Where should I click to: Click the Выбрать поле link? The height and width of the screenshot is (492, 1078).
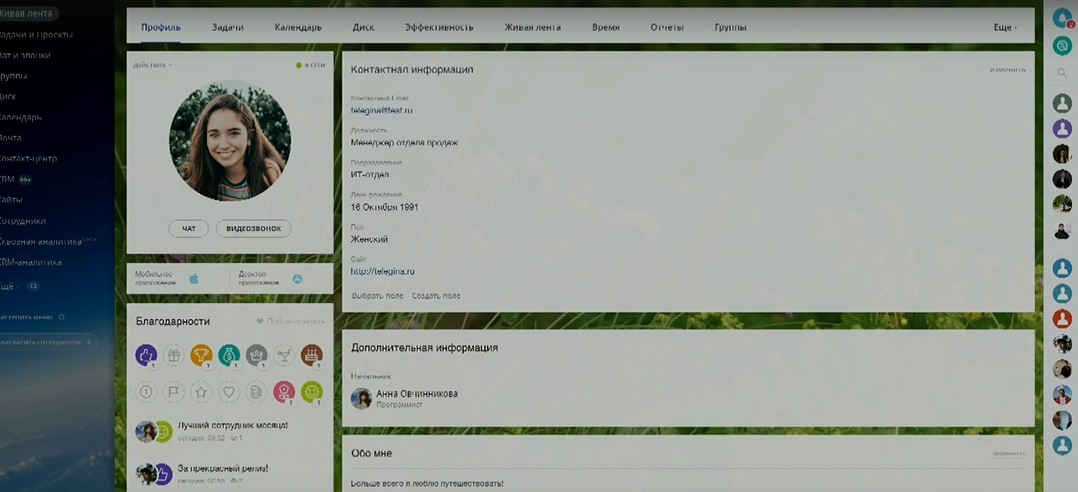click(377, 296)
